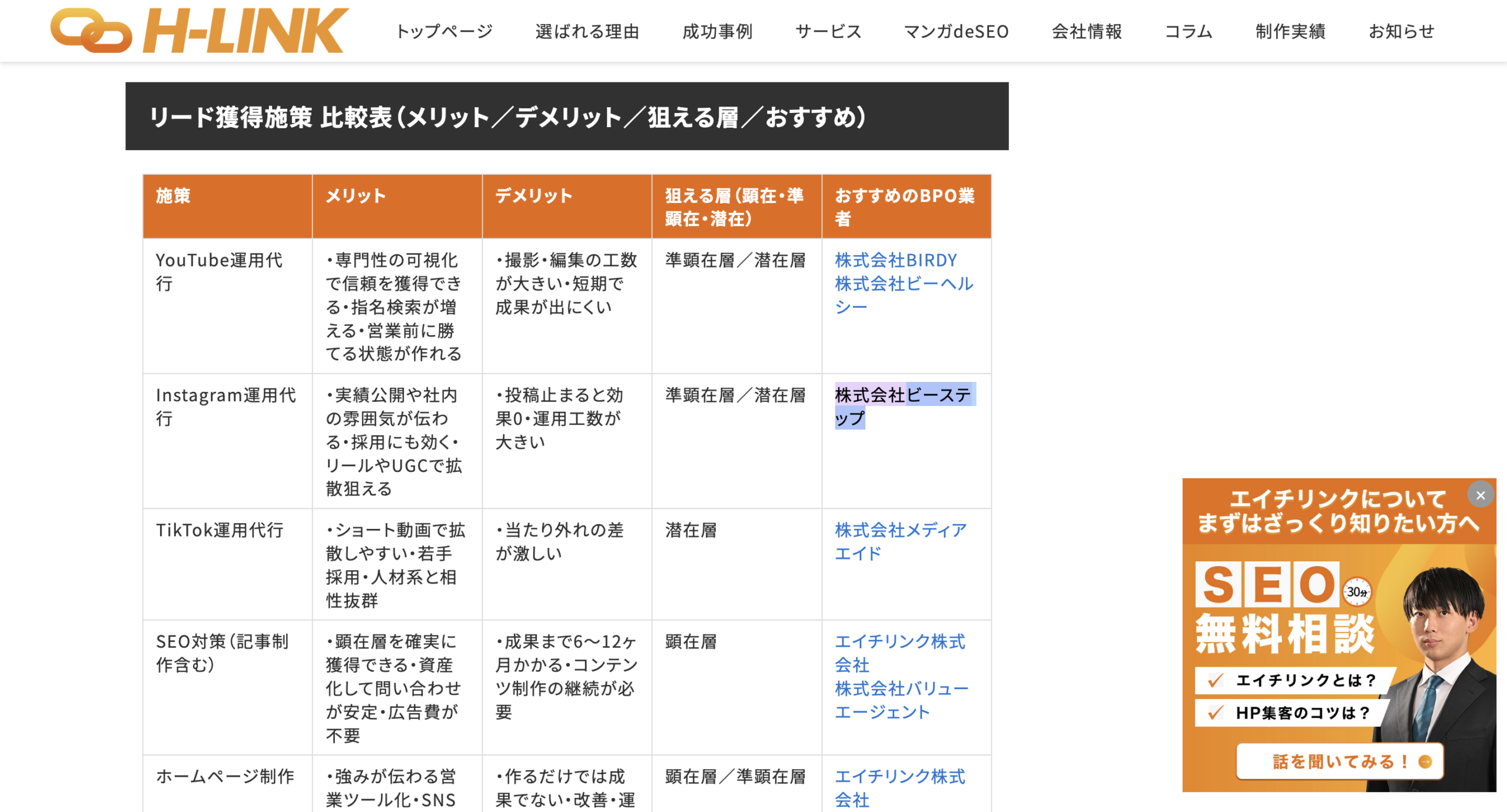1507x812 pixels.
Task: Open エイチリンク株式会社 link in ホームページ制作 row
Action: tap(899, 788)
